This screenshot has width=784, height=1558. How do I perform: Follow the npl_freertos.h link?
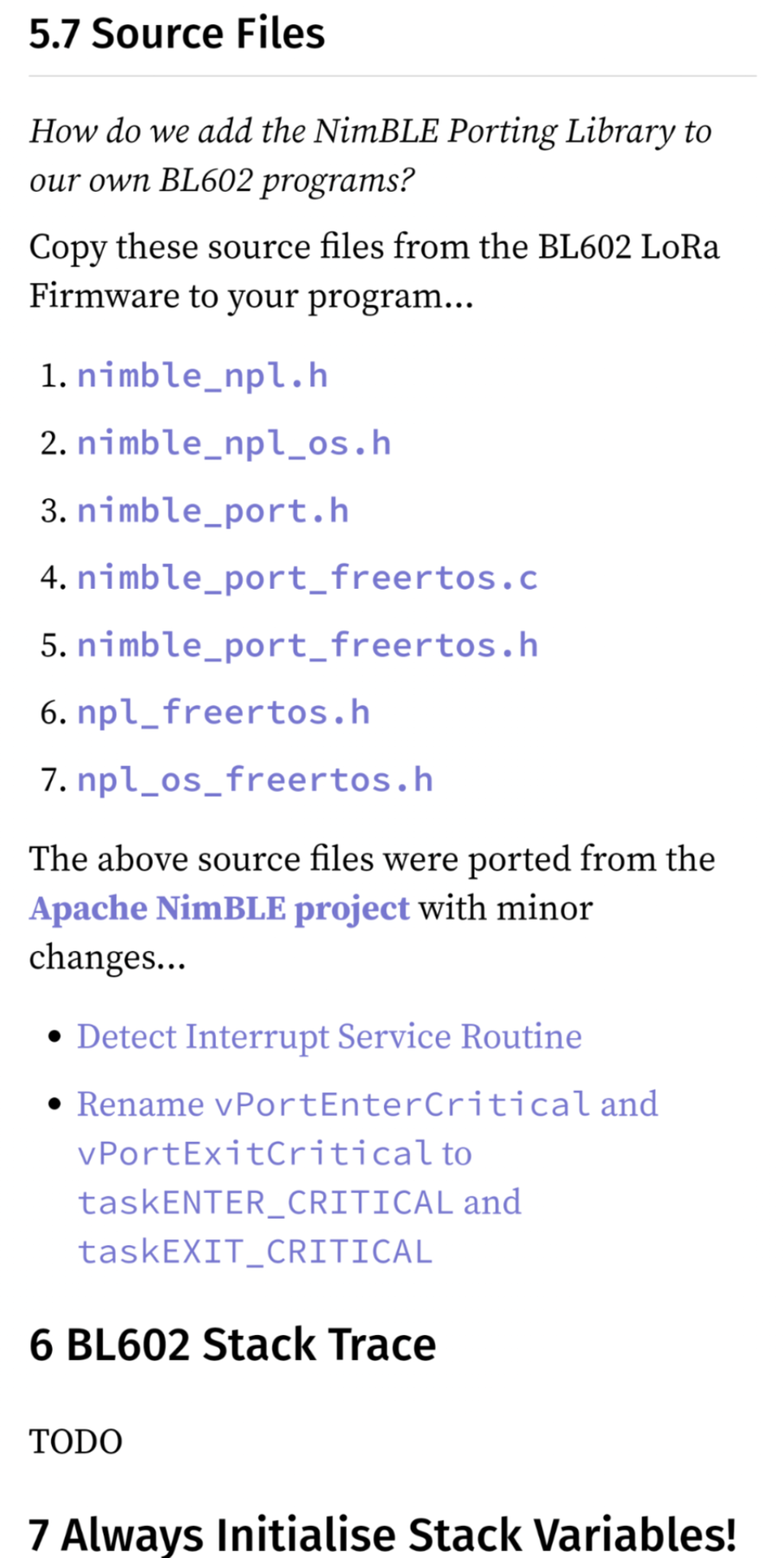click(x=223, y=712)
